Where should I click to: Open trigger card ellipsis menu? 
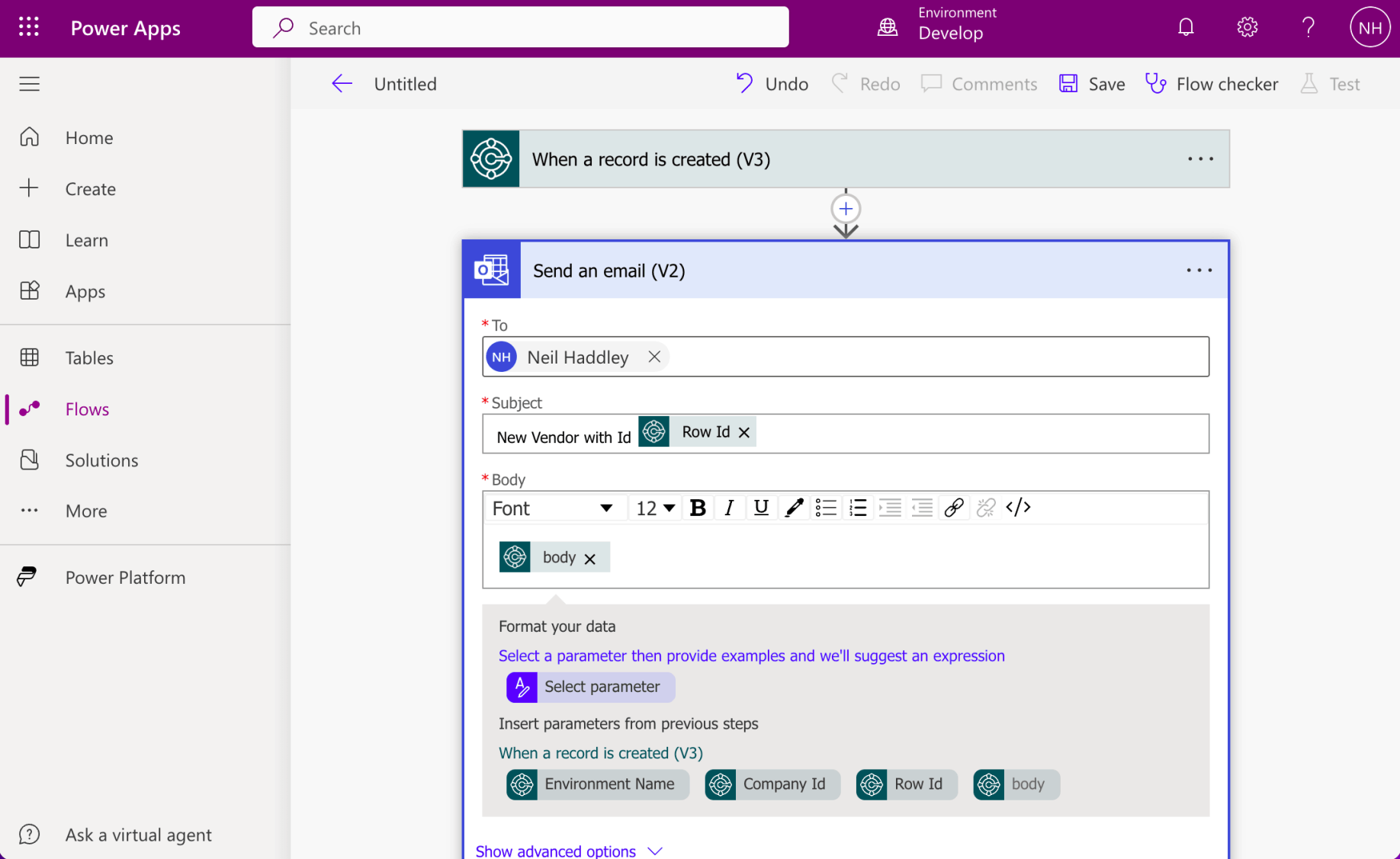coord(1200,159)
